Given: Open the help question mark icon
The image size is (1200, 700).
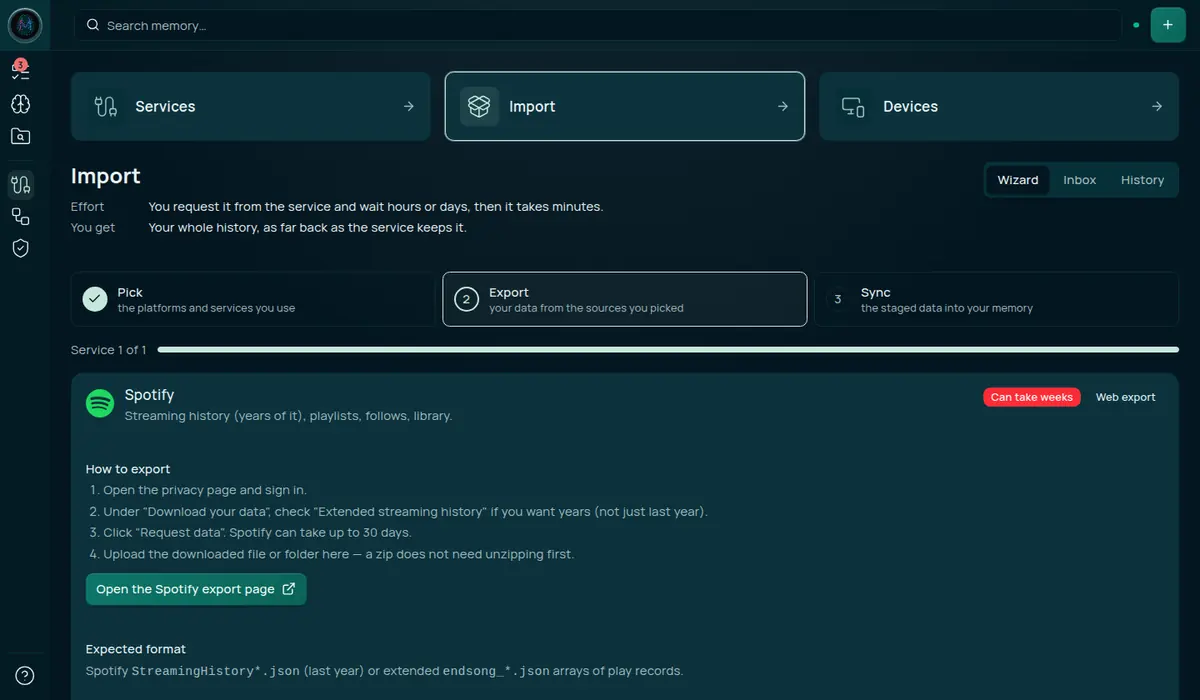Looking at the screenshot, I should 24,675.
